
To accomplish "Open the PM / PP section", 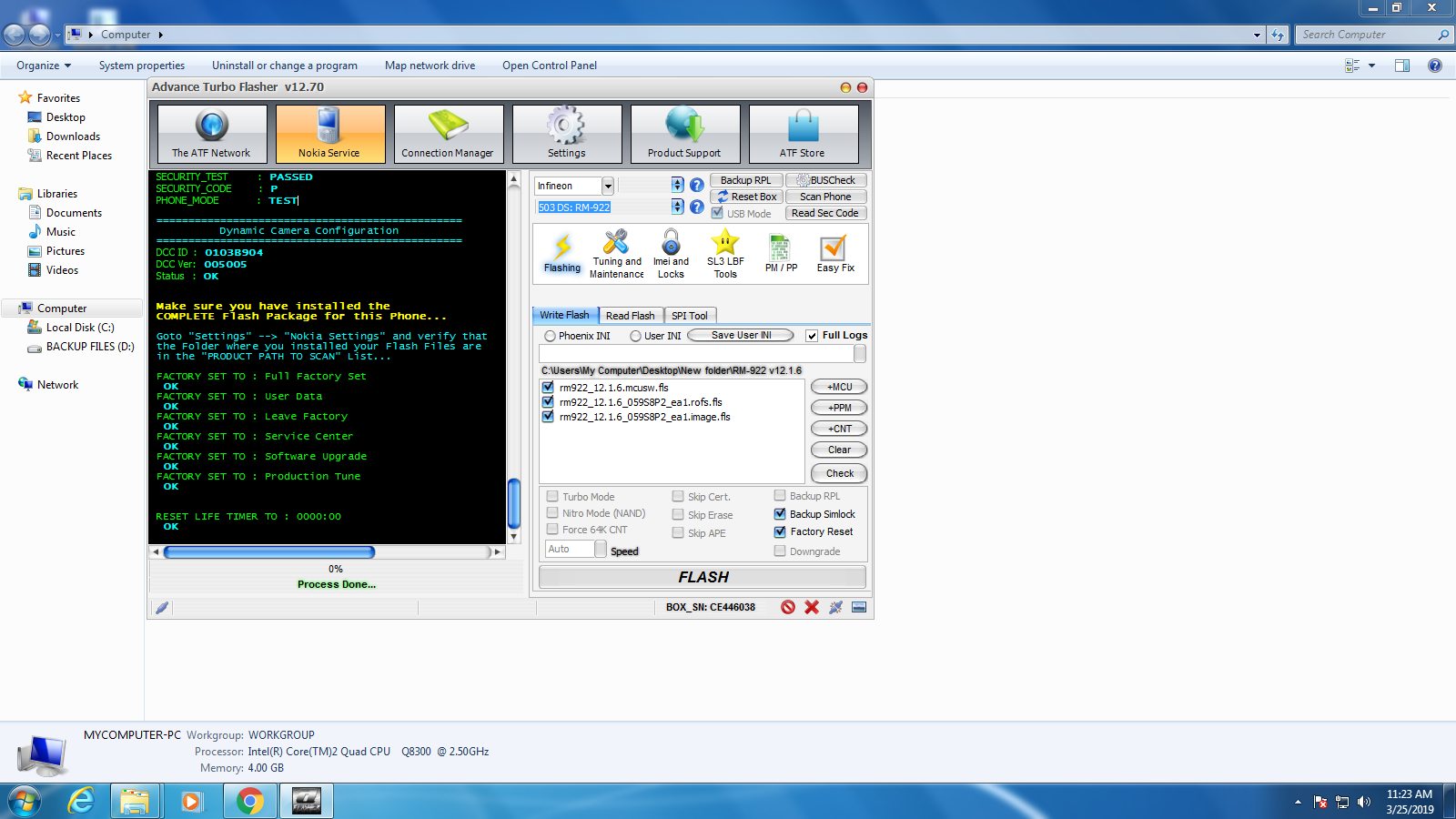I will pyautogui.click(x=781, y=254).
